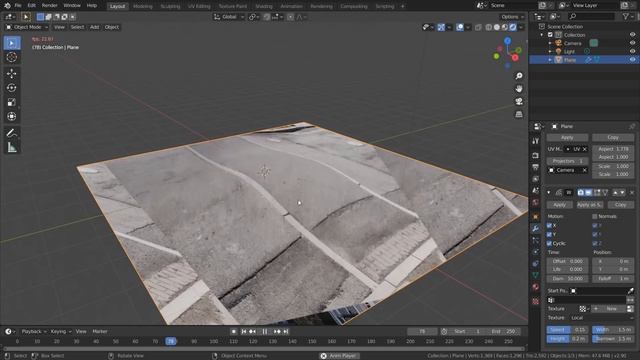Toggle the camera view icon
This screenshot has width=640, height=360.
coord(519,101)
